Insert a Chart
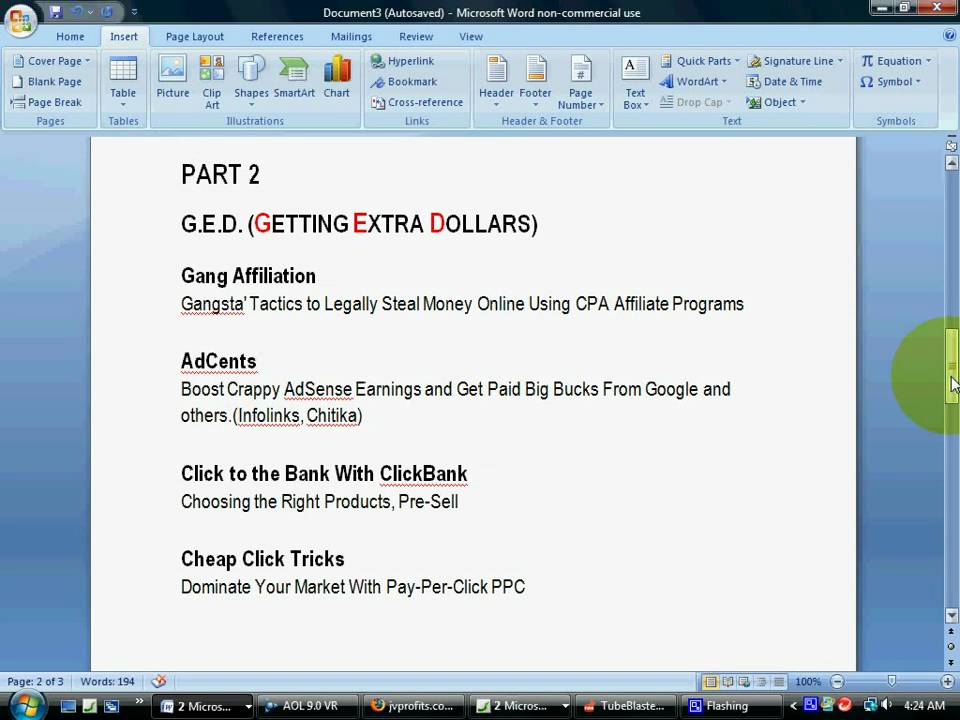This screenshot has width=960, height=720. 337,77
